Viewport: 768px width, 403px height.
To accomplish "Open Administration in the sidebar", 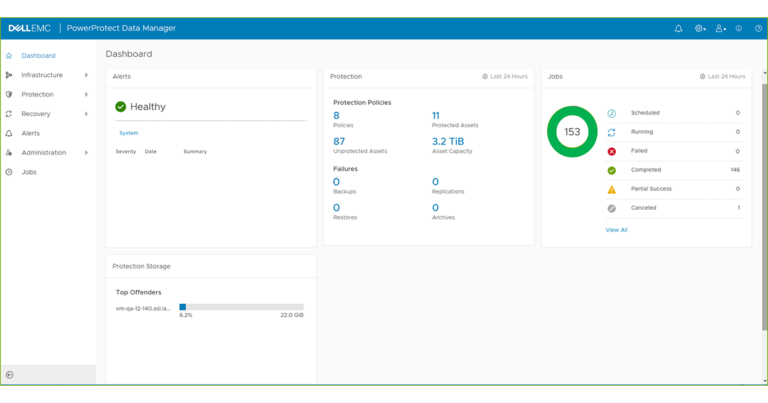I will tap(44, 153).
